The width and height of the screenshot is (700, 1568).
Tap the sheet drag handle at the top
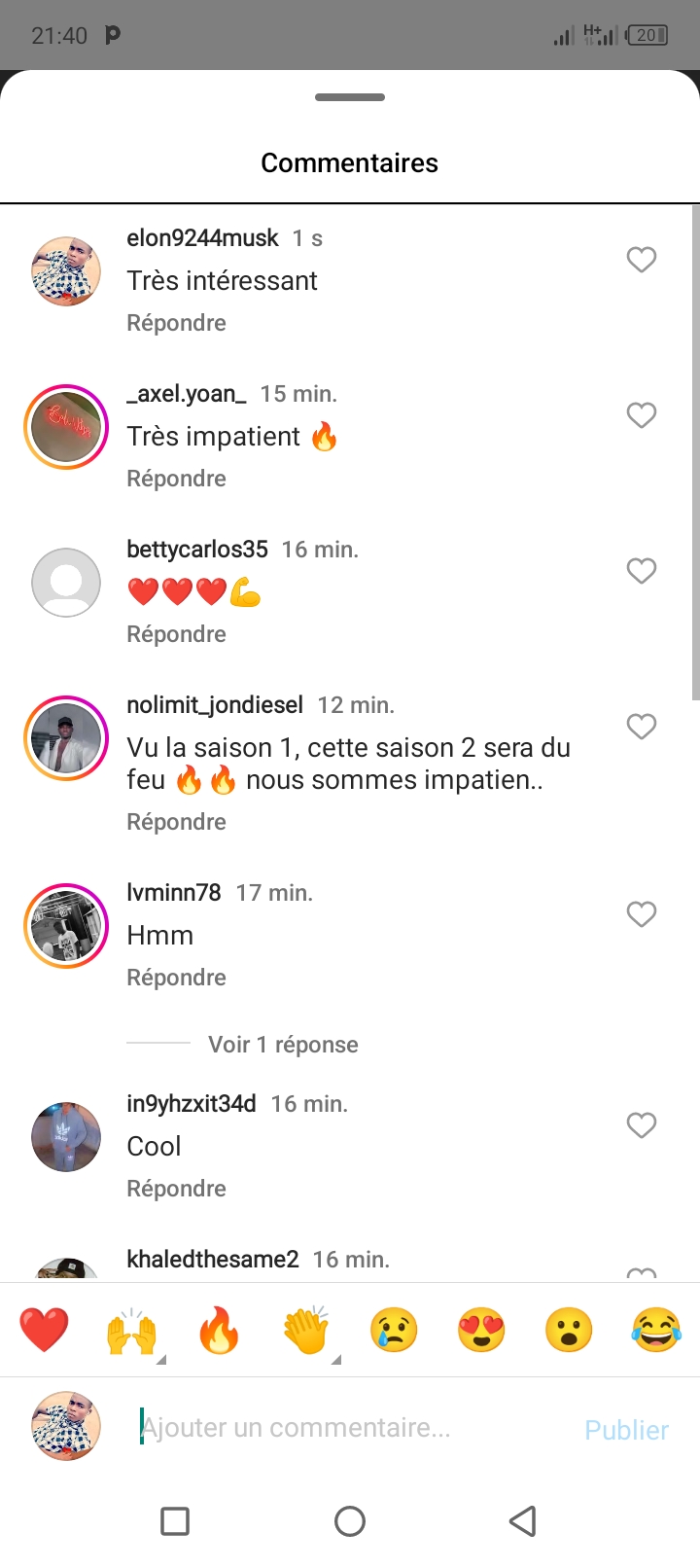[x=350, y=97]
